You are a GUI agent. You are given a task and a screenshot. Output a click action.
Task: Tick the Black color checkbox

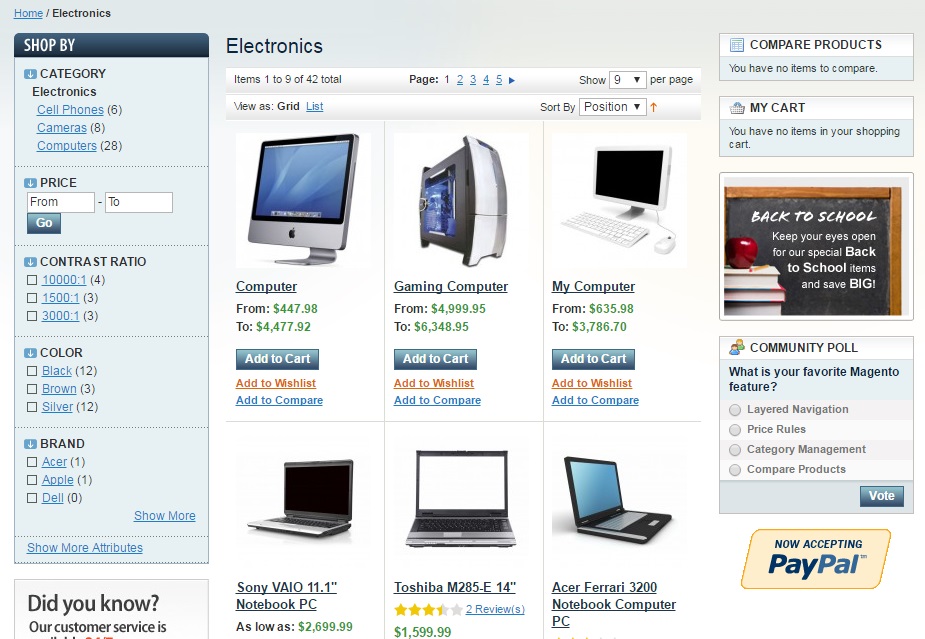pyautogui.click(x=32, y=371)
